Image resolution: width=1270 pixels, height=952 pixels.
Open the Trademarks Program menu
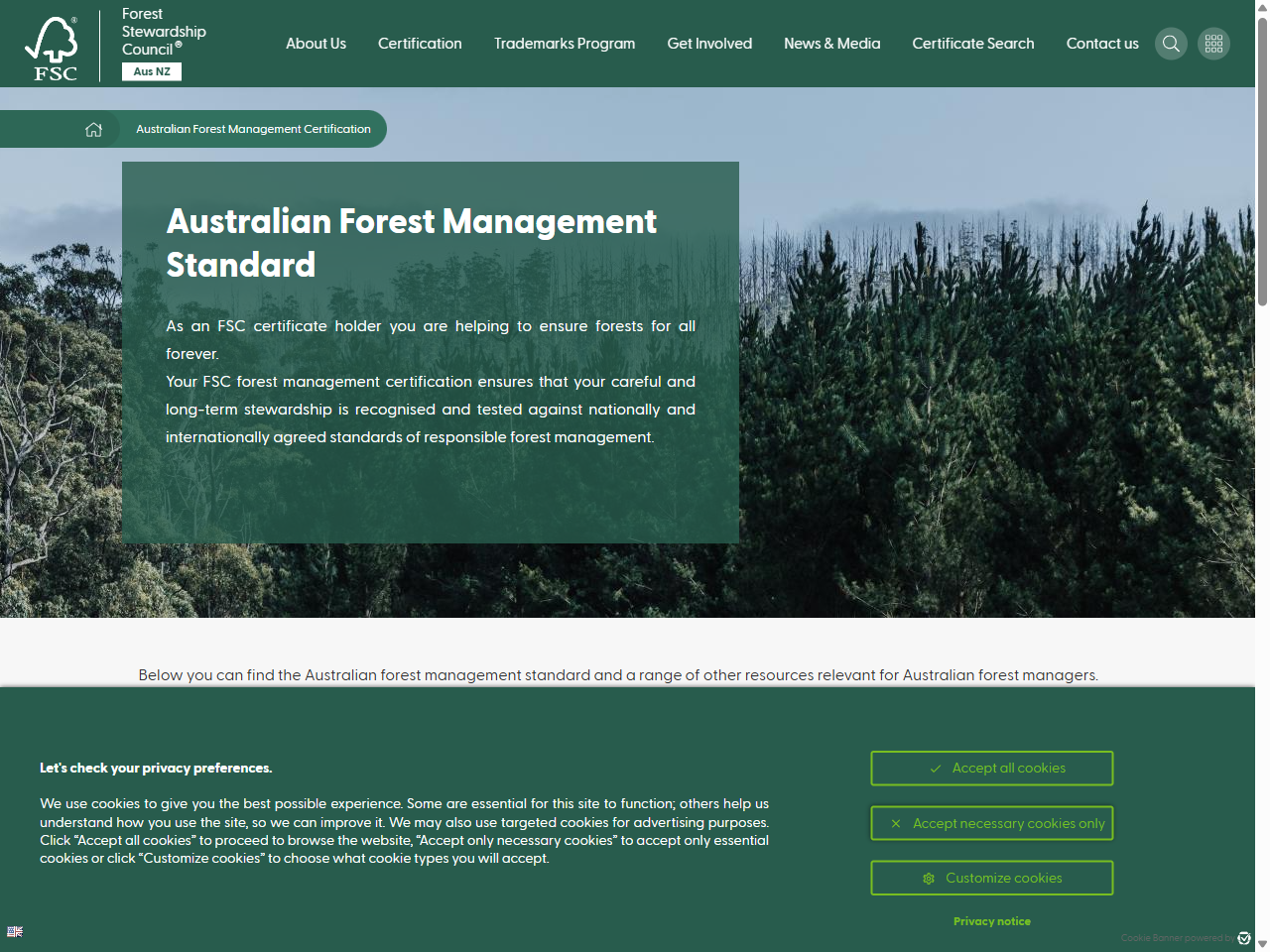tap(565, 44)
